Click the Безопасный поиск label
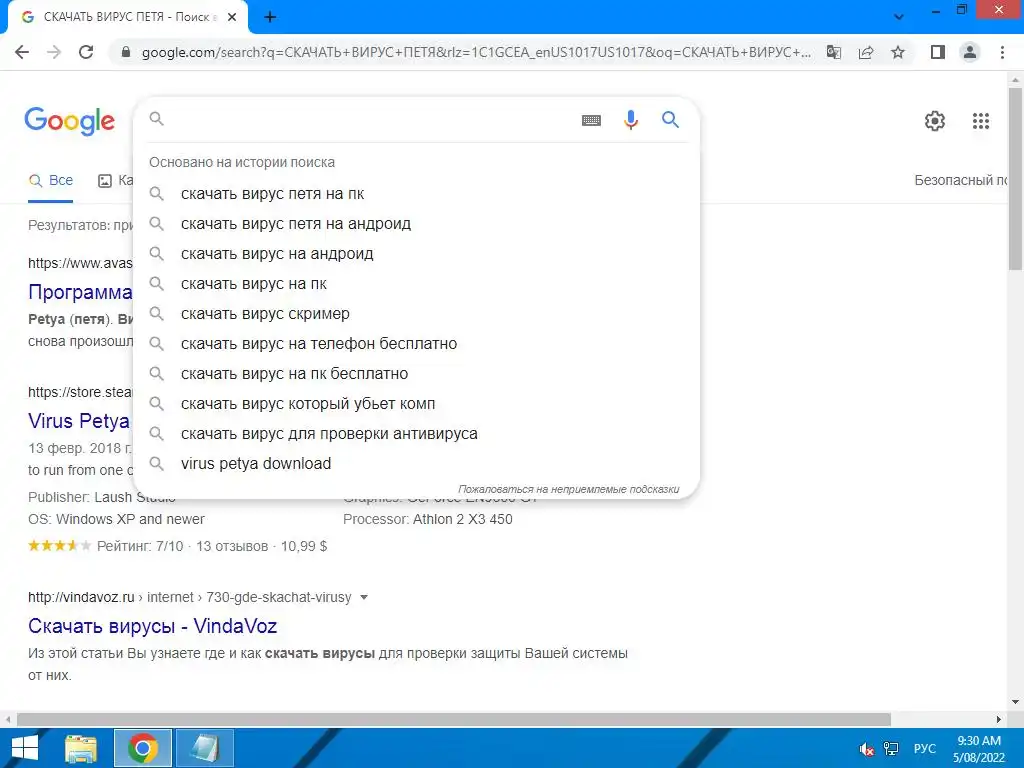Screen dimensions: 1024x768 (961, 180)
